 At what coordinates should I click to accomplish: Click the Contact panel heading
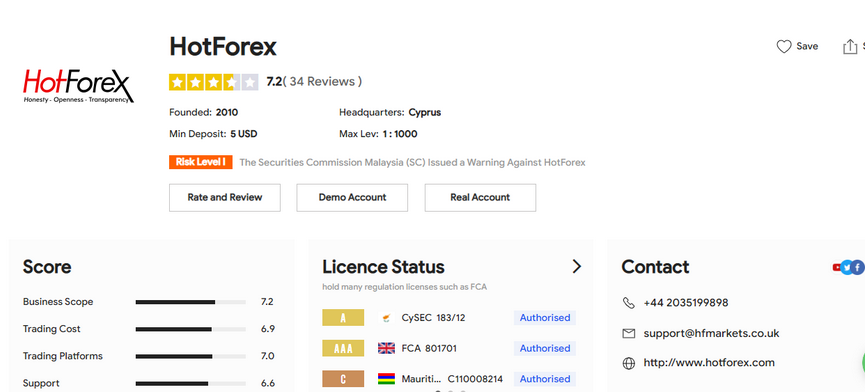pos(655,267)
